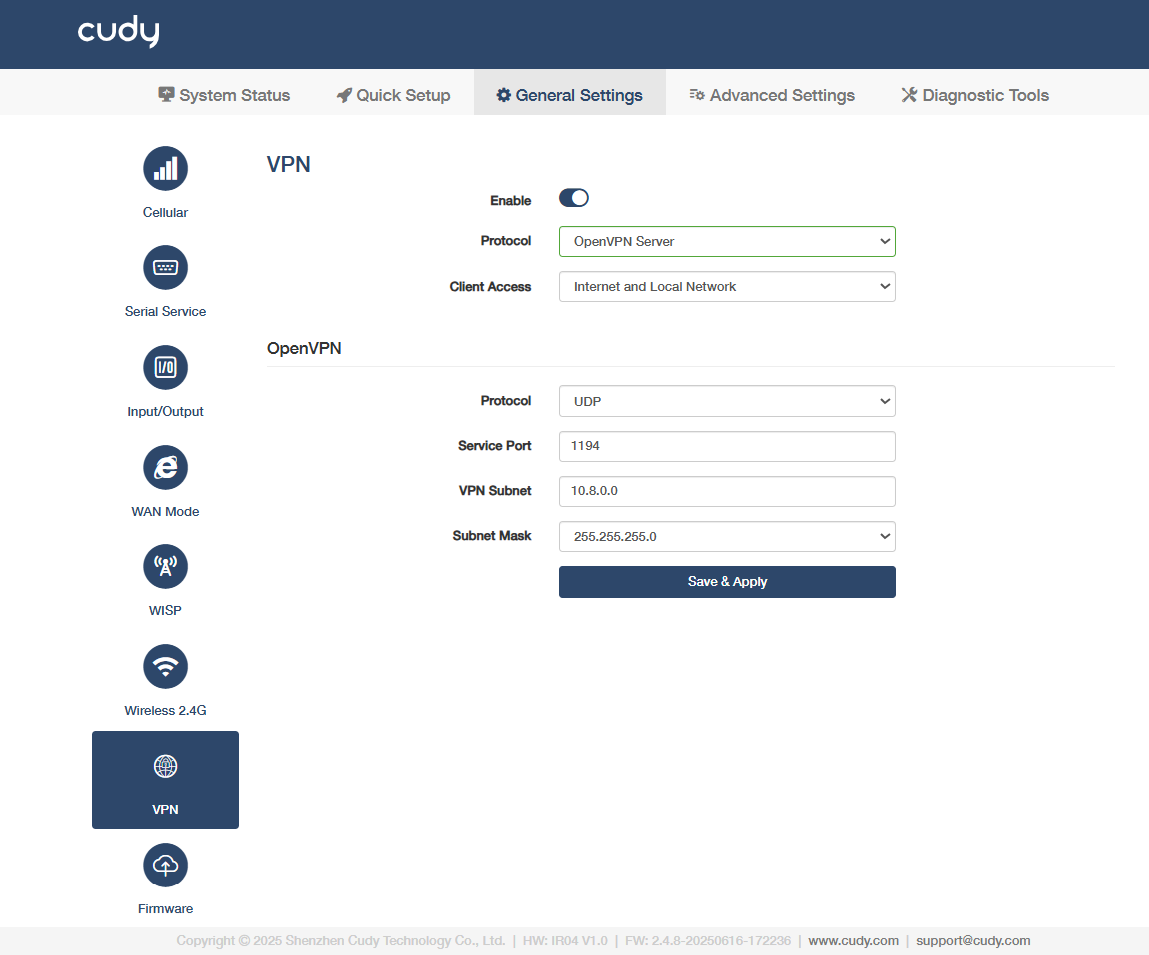Click the VPN Subnet input field

(727, 491)
